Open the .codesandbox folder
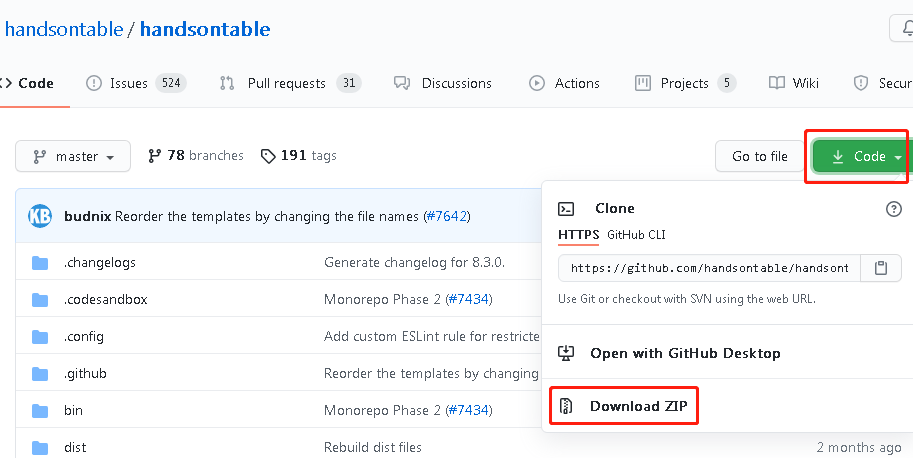 click(x=105, y=299)
